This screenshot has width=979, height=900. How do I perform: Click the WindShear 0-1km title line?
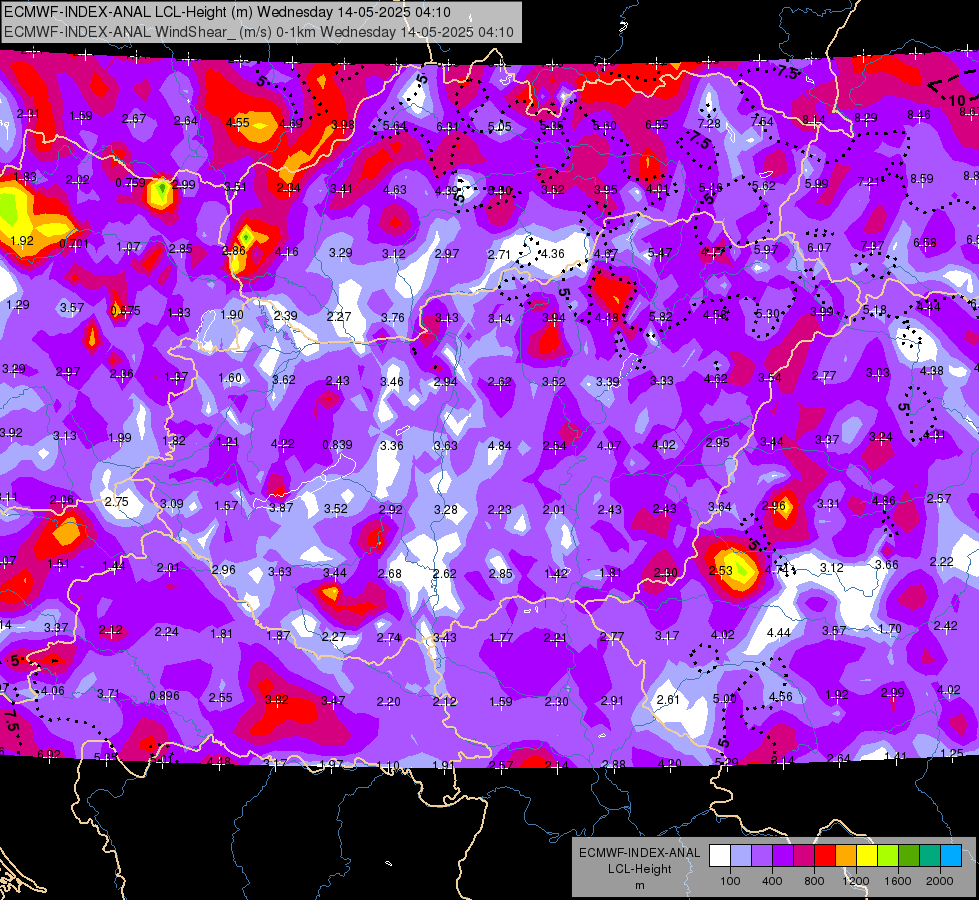tap(259, 32)
